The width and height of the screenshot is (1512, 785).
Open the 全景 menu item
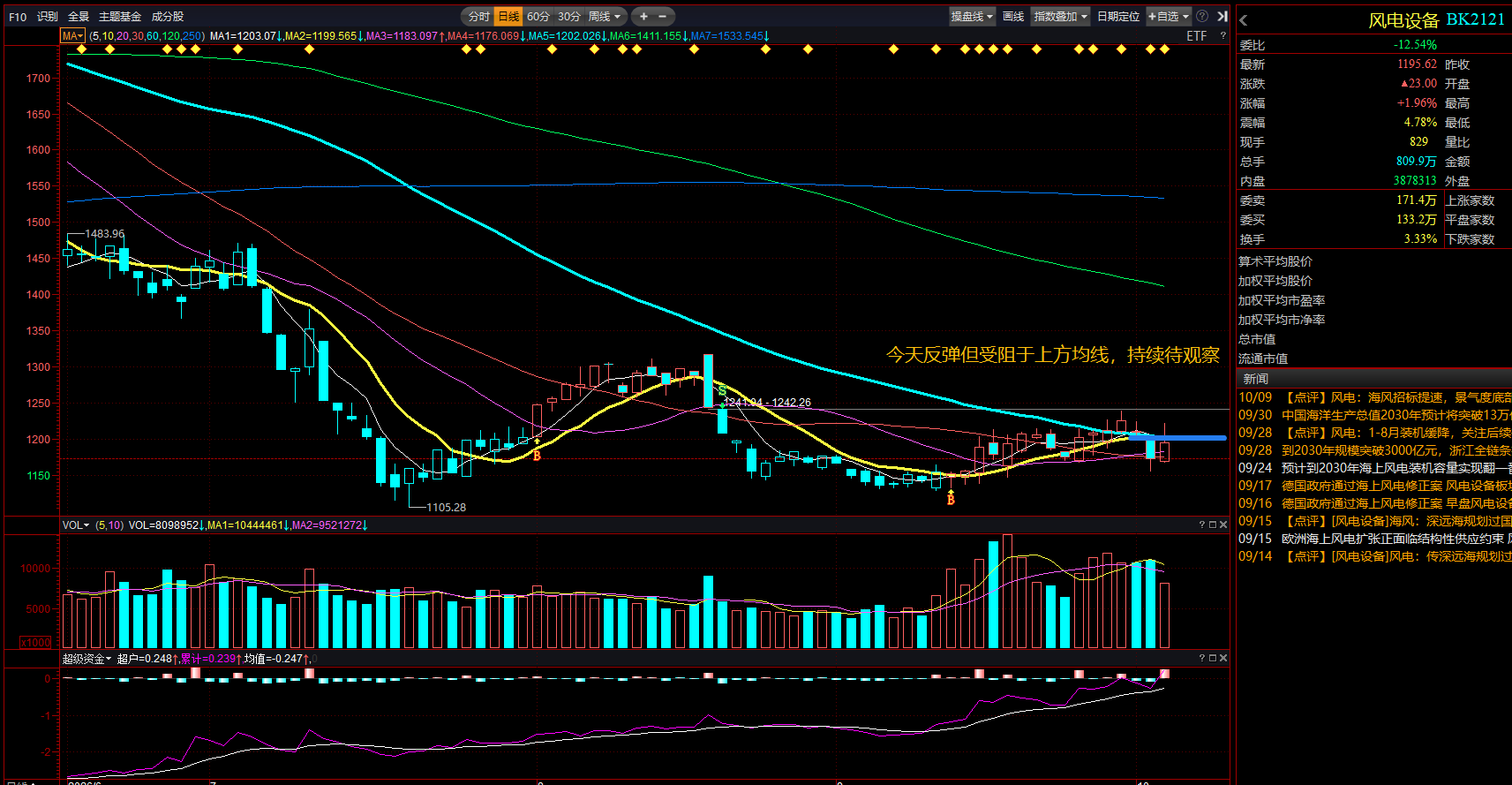pos(79,16)
